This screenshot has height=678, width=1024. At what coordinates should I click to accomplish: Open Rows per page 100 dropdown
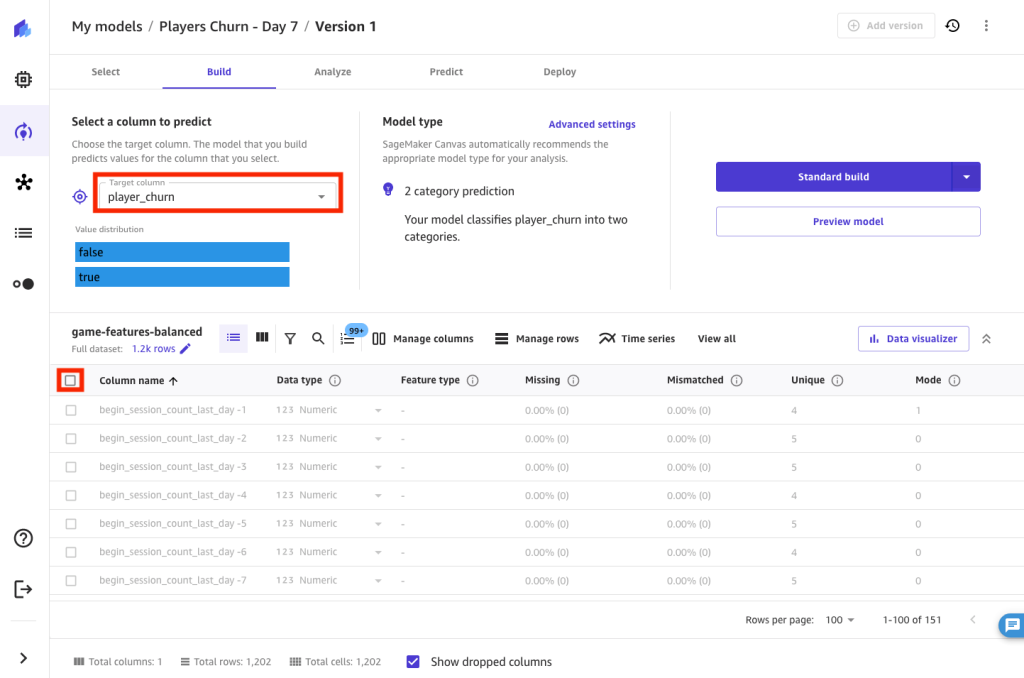click(840, 620)
